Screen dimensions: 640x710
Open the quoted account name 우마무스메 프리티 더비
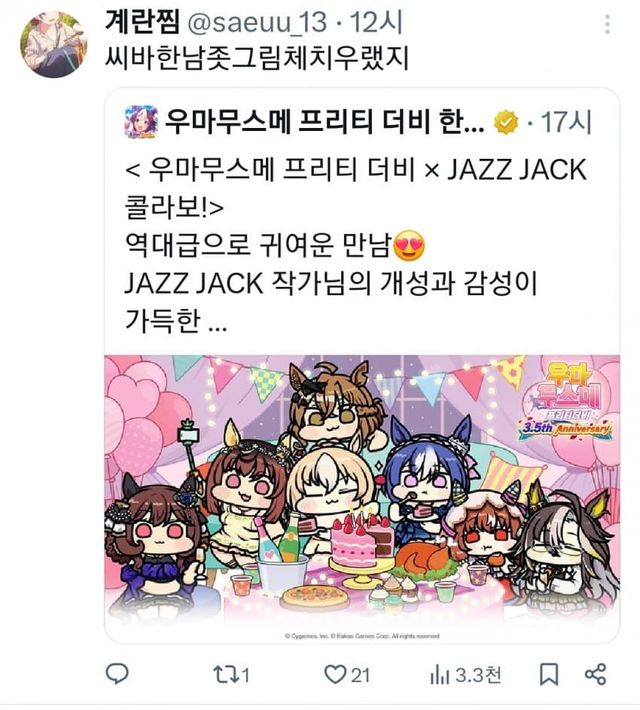click(x=324, y=122)
